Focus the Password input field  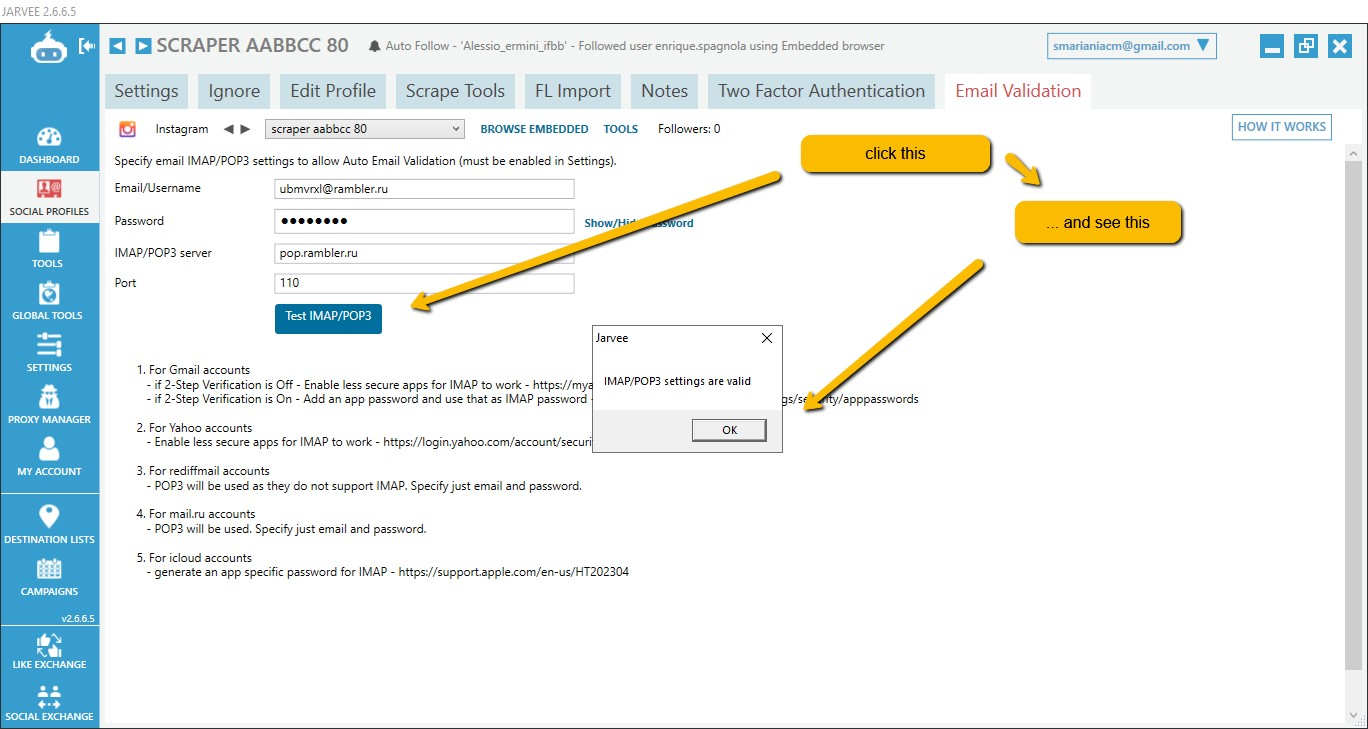click(424, 221)
